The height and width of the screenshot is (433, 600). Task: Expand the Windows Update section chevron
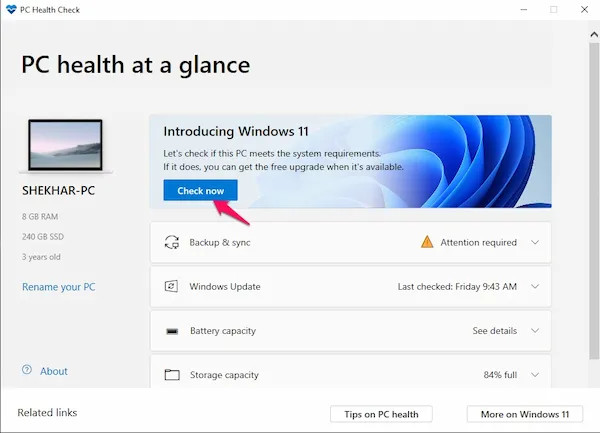coord(535,286)
